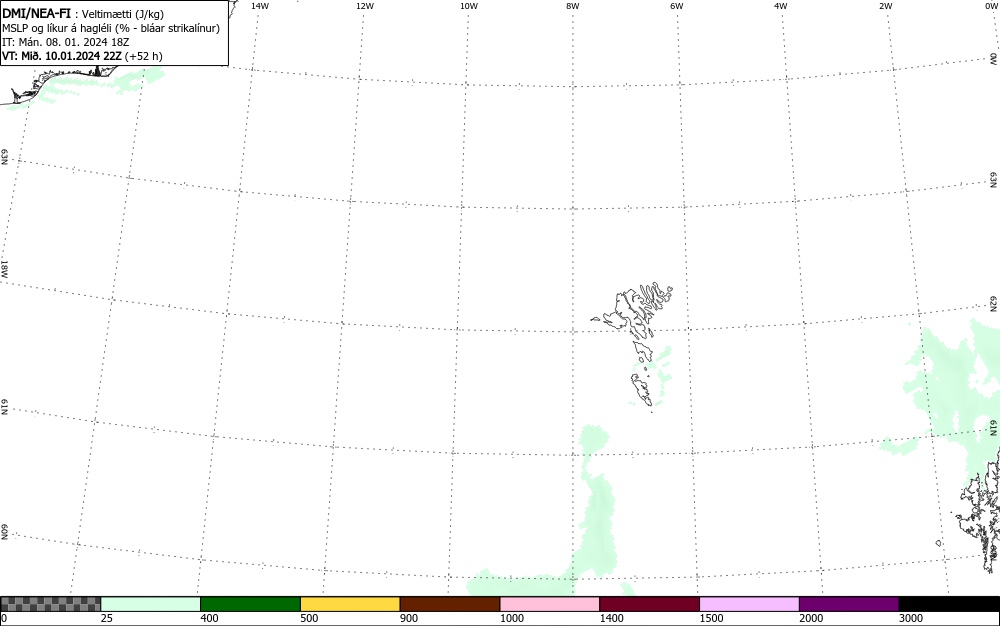Click the legend value 3000
1000x626 pixels.
(911, 618)
